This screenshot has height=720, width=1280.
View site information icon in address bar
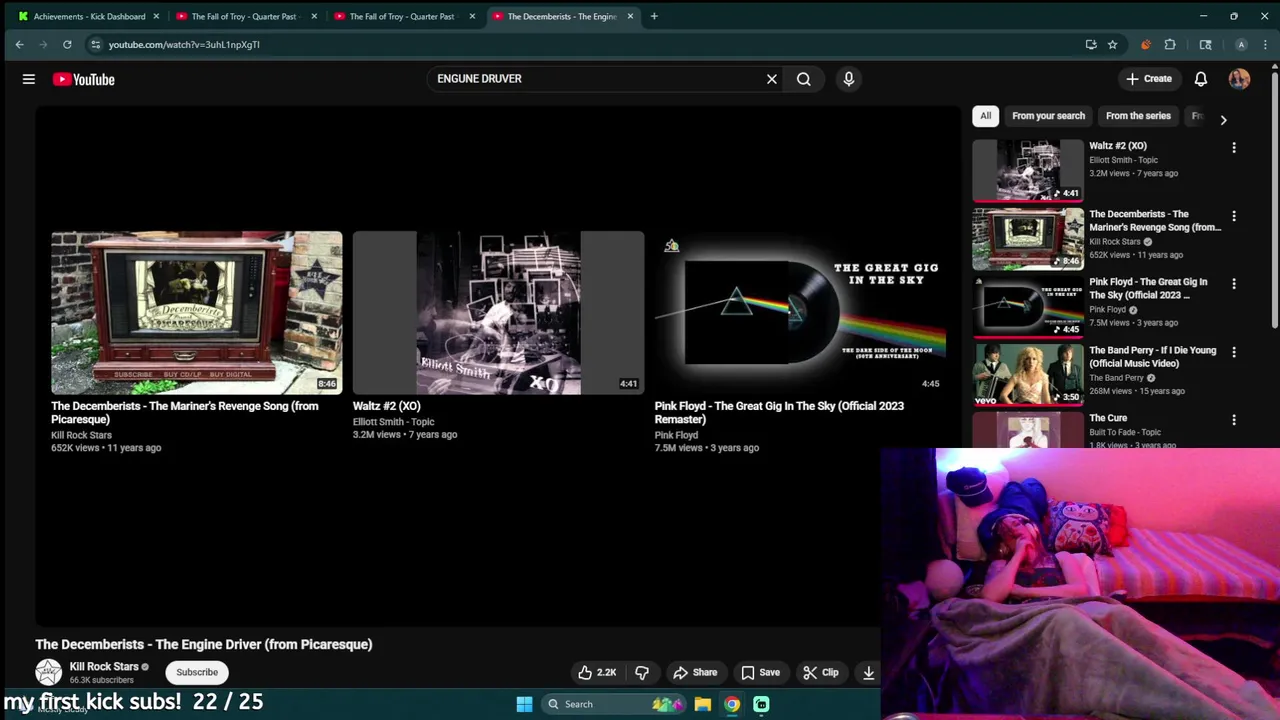(x=95, y=44)
